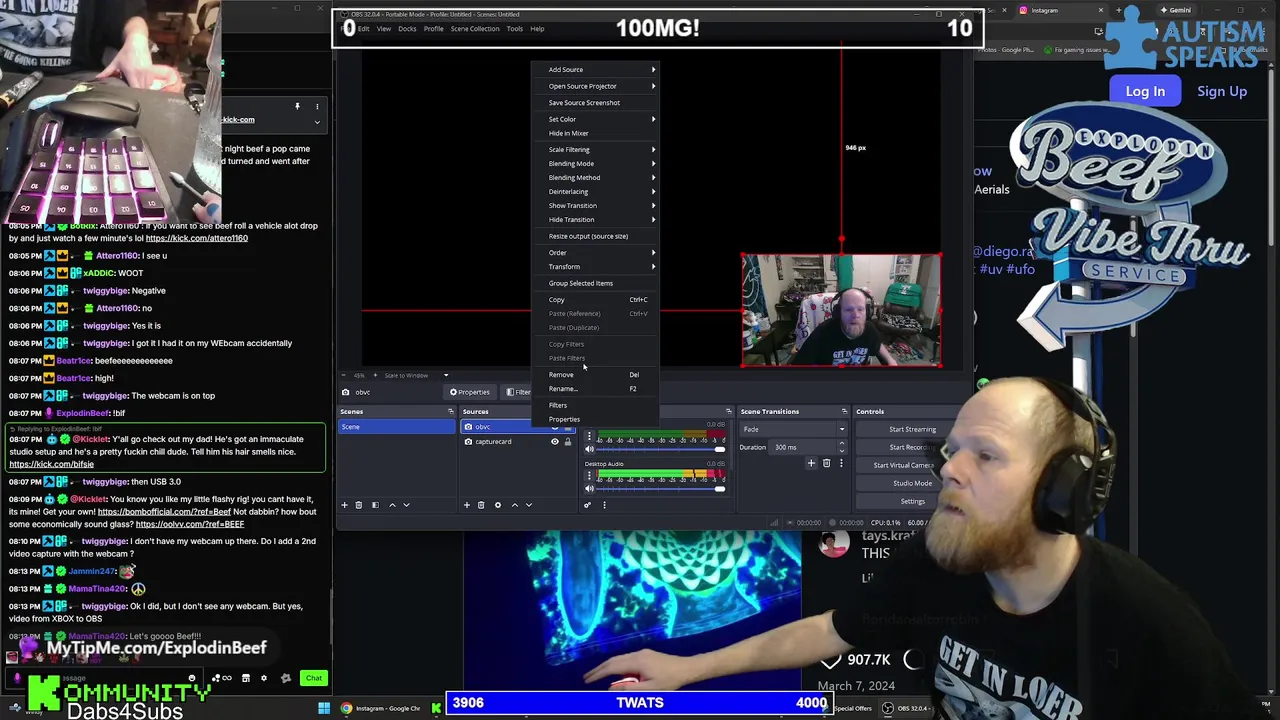Open chat settings gear in Kick chat
This screenshot has height=720, width=1280.
264,678
